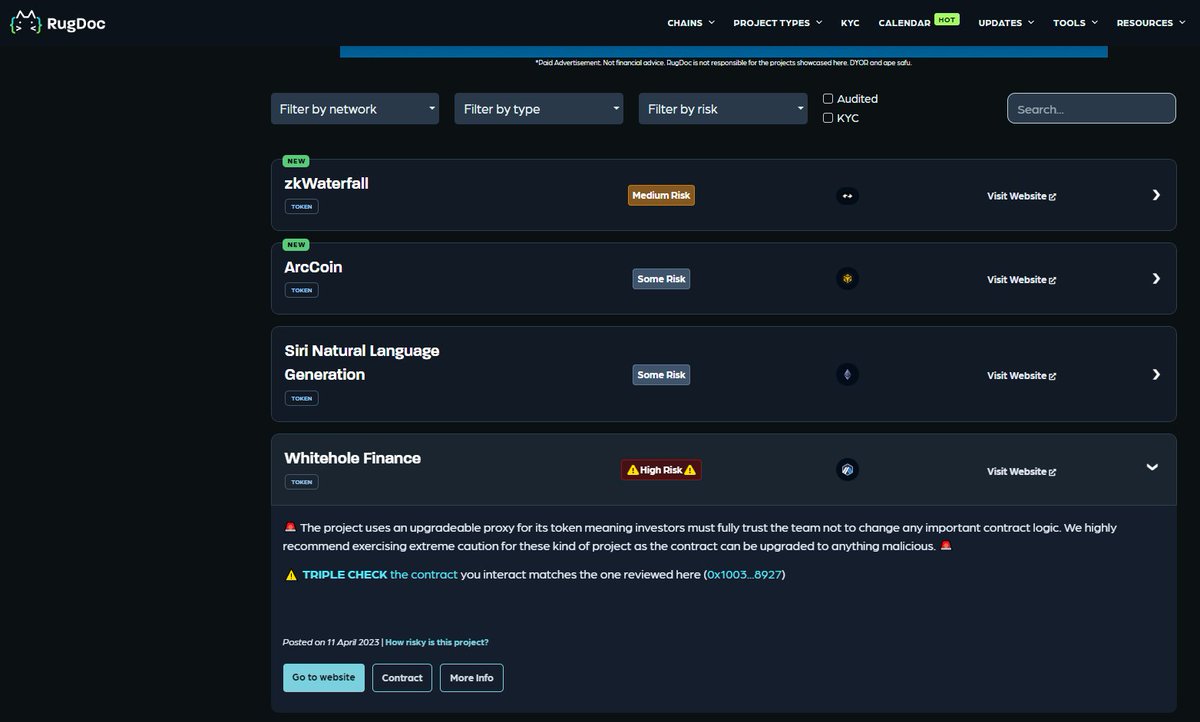Expand the Siri Natural Language Generation chevron
The width and height of the screenshot is (1200, 722).
tap(1156, 375)
